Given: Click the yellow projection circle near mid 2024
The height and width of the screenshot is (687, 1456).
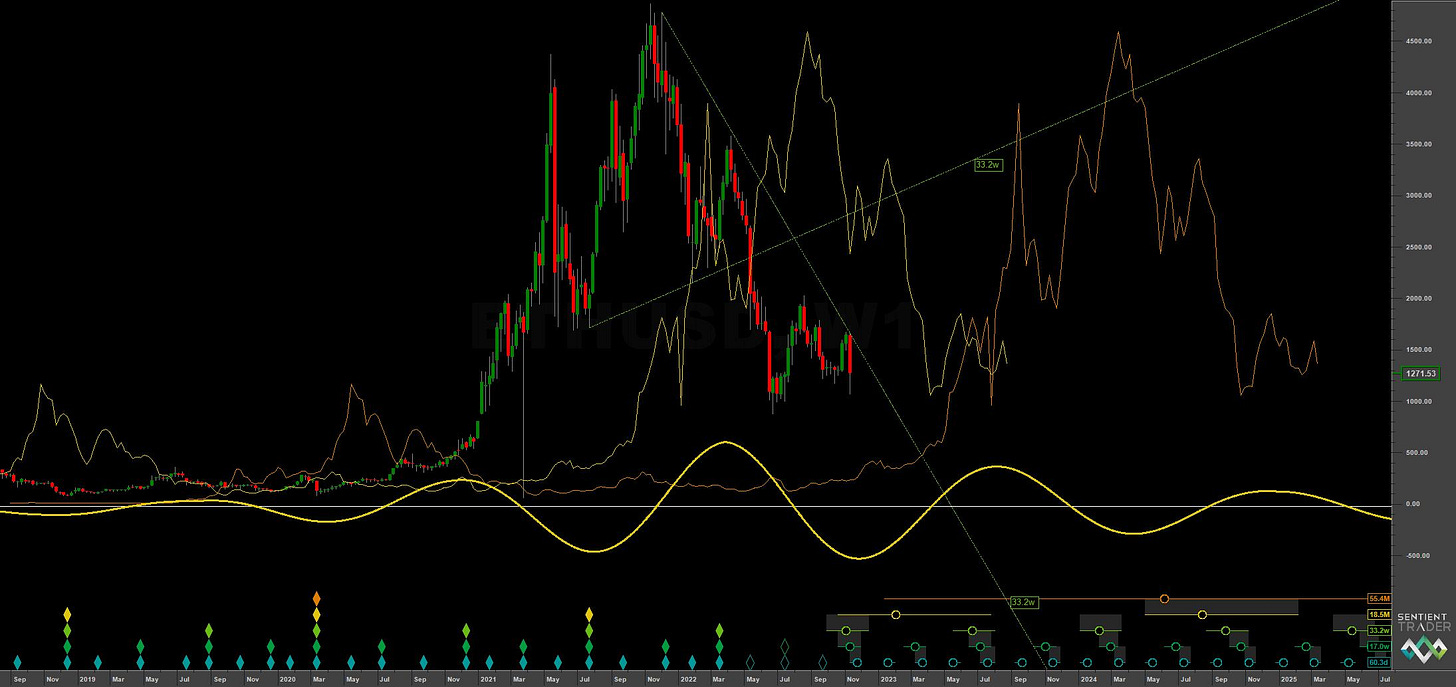Looking at the screenshot, I should pyautogui.click(x=1202, y=614).
